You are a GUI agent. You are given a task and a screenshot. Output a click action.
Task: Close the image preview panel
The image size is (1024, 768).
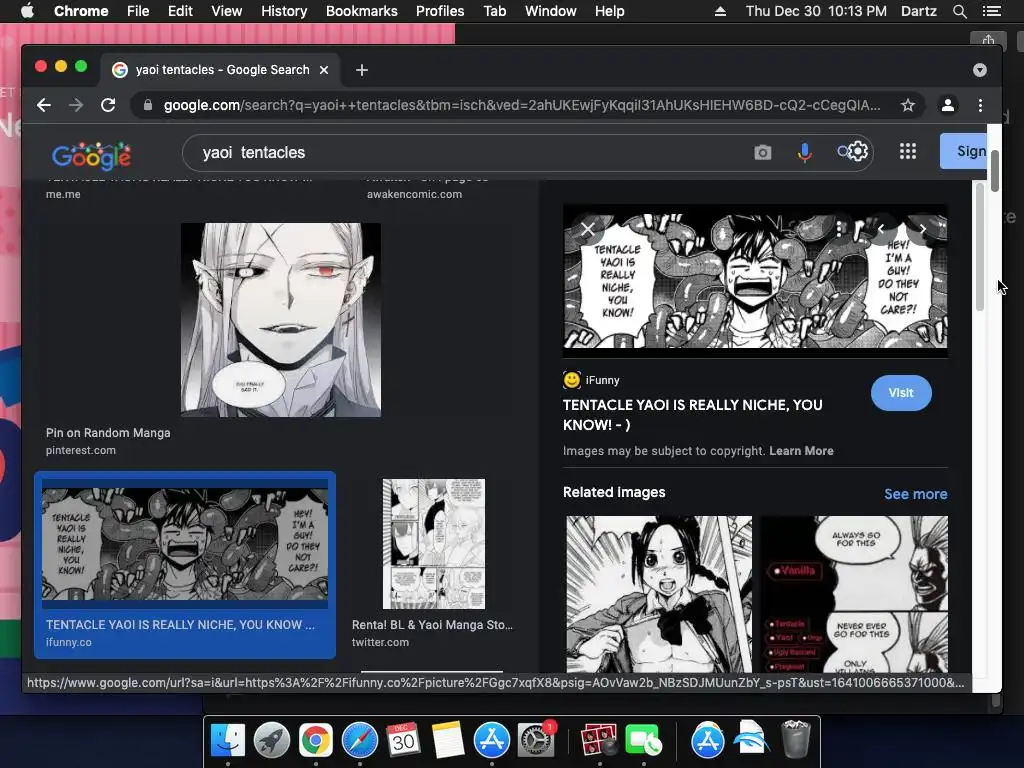(588, 229)
